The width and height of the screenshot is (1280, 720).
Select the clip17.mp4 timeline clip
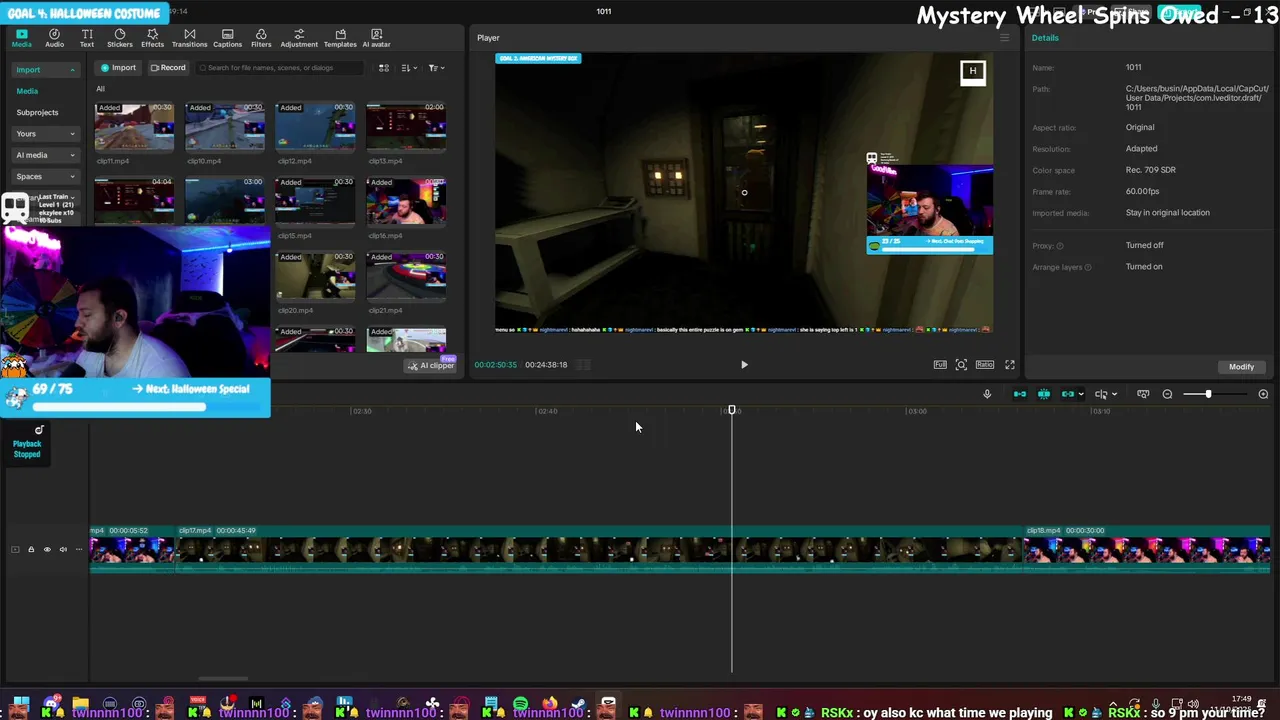tap(600, 550)
